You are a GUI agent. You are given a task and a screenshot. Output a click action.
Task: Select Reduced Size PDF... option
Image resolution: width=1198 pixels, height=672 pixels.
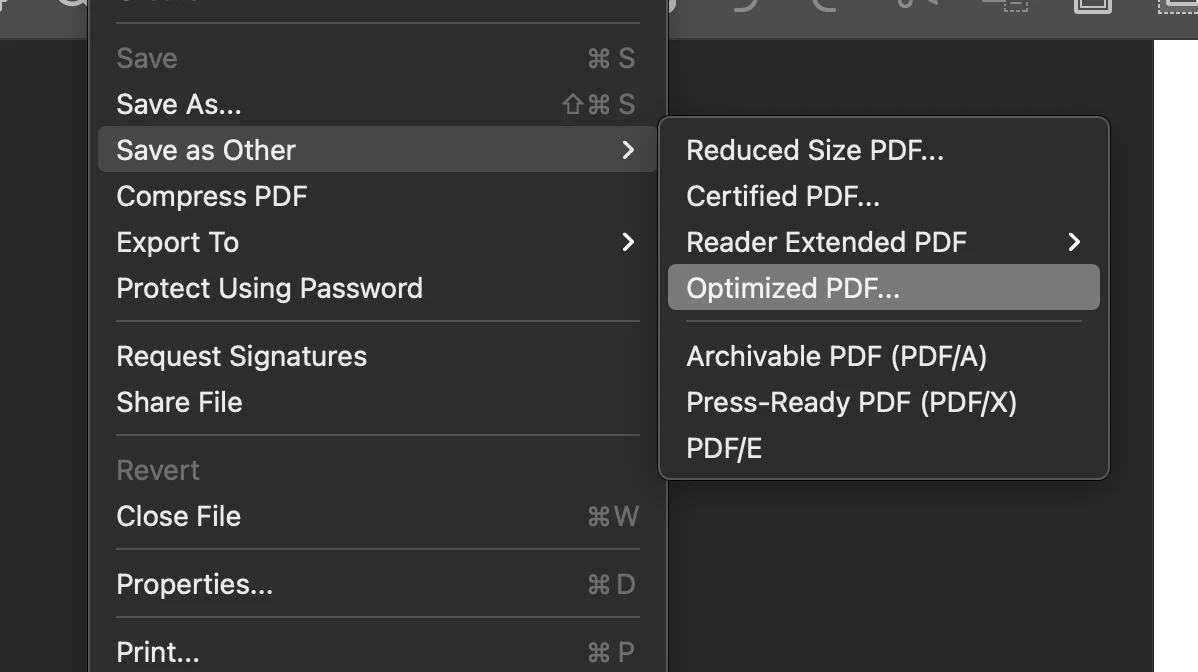[x=883, y=150]
